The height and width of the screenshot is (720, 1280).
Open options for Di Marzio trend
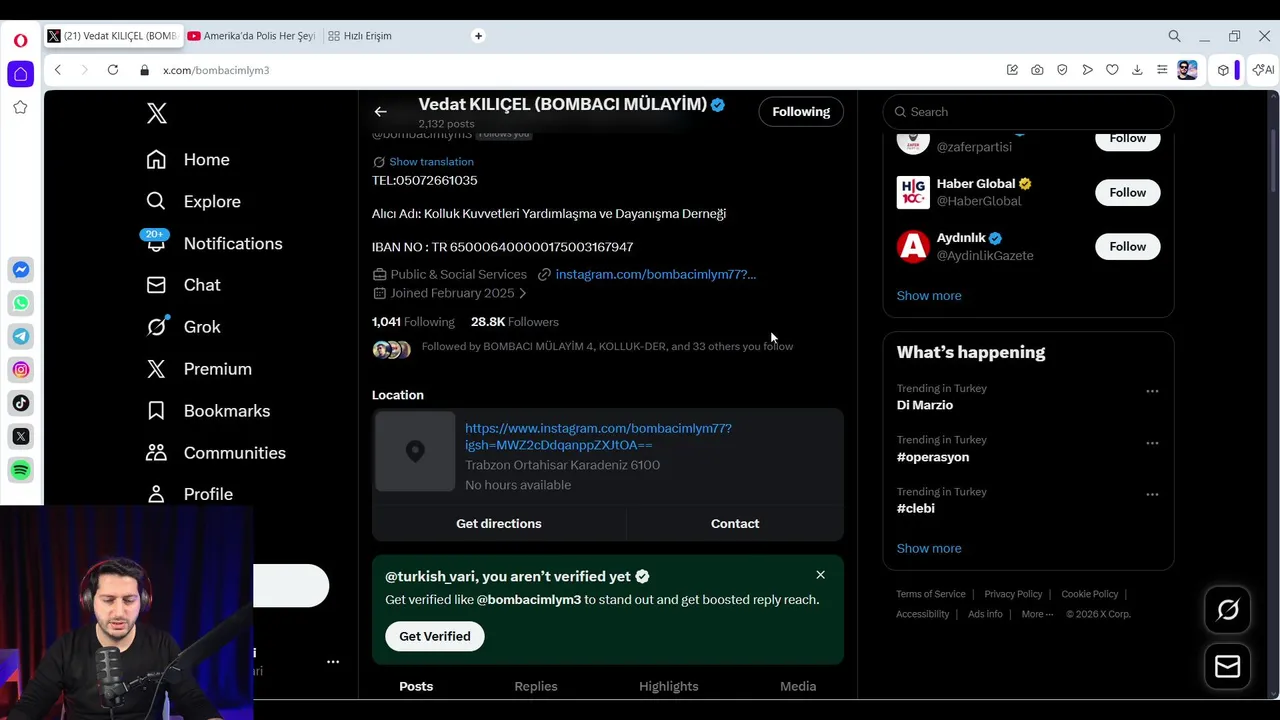[1152, 391]
